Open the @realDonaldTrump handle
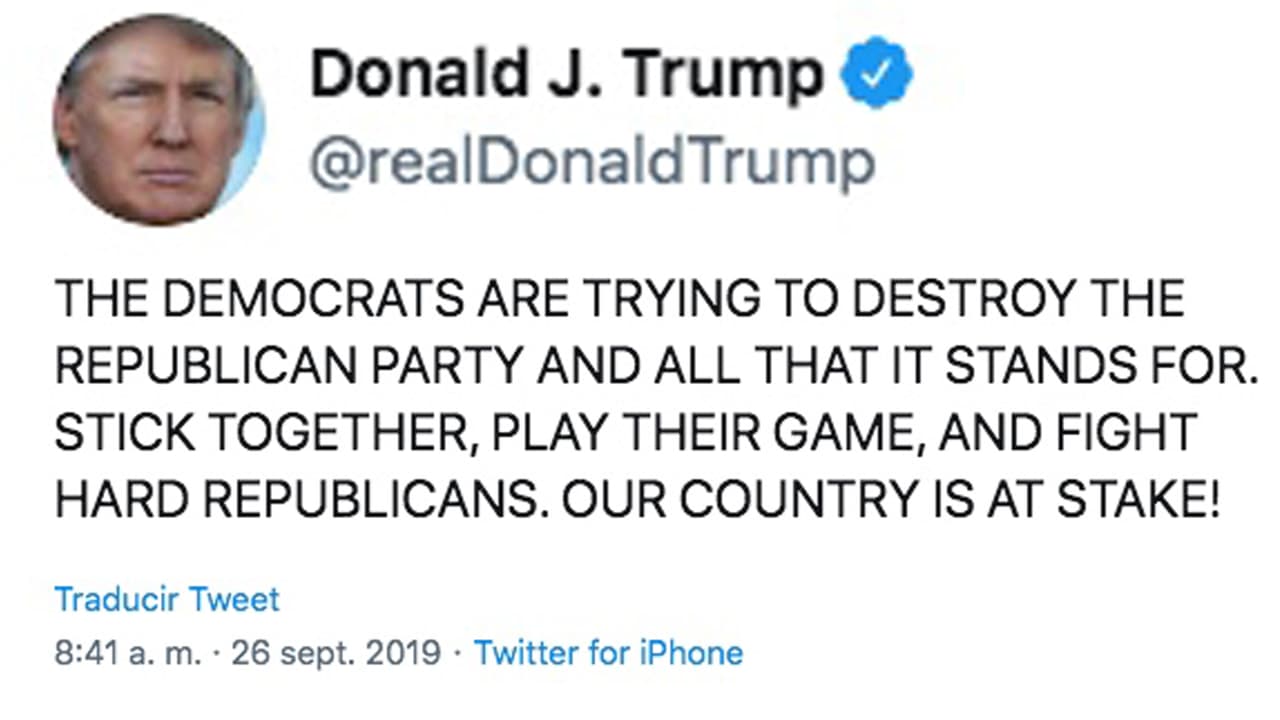1280x720 pixels. tap(591, 163)
